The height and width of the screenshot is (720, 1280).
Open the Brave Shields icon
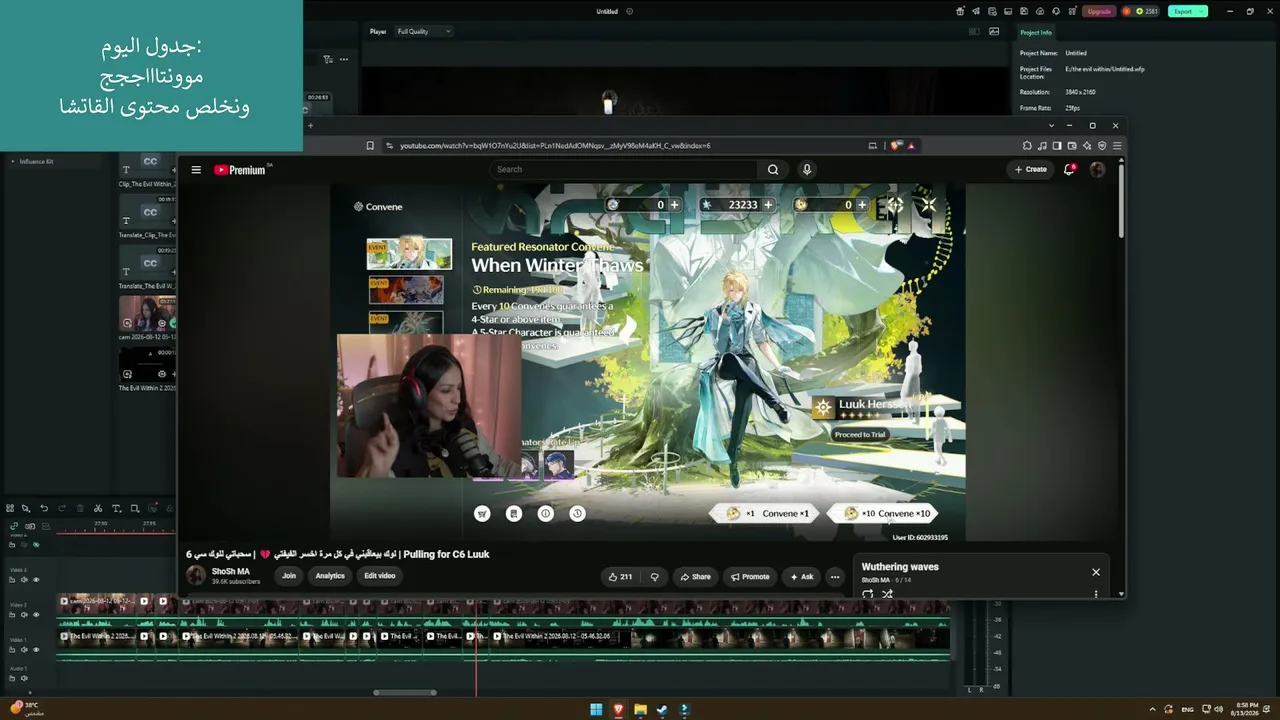pos(895,146)
